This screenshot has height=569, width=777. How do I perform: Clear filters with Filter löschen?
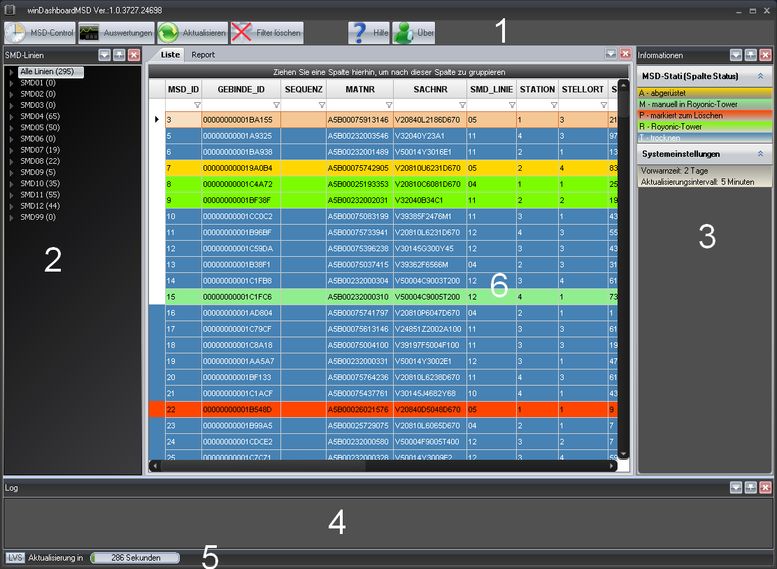coord(267,33)
